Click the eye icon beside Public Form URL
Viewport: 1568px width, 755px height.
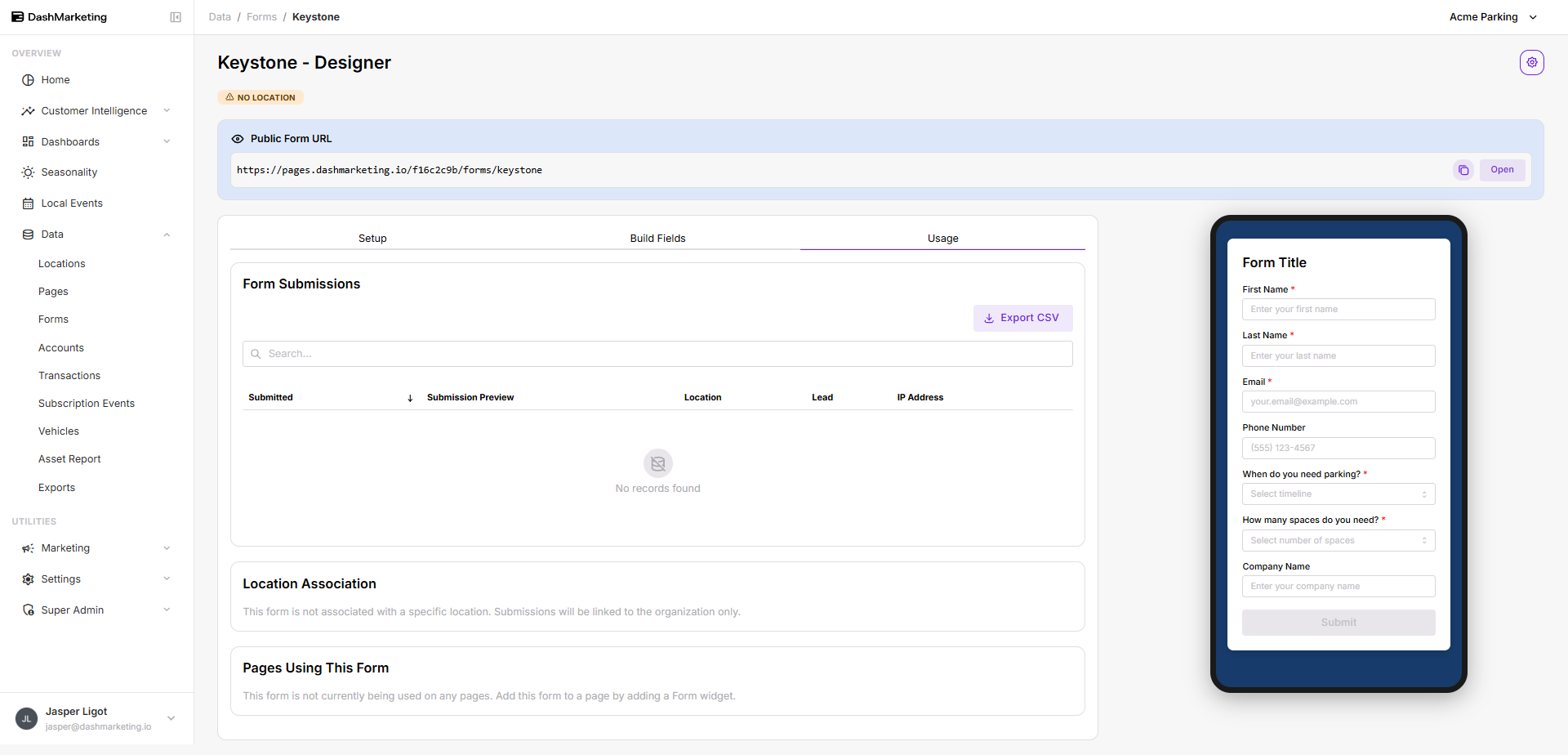[238, 139]
